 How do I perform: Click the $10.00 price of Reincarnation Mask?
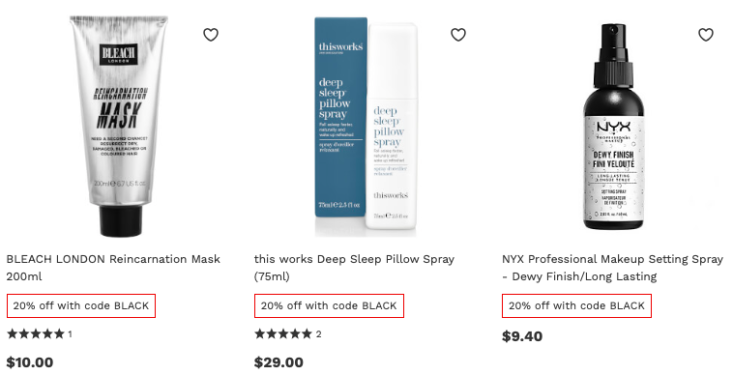coord(29,362)
